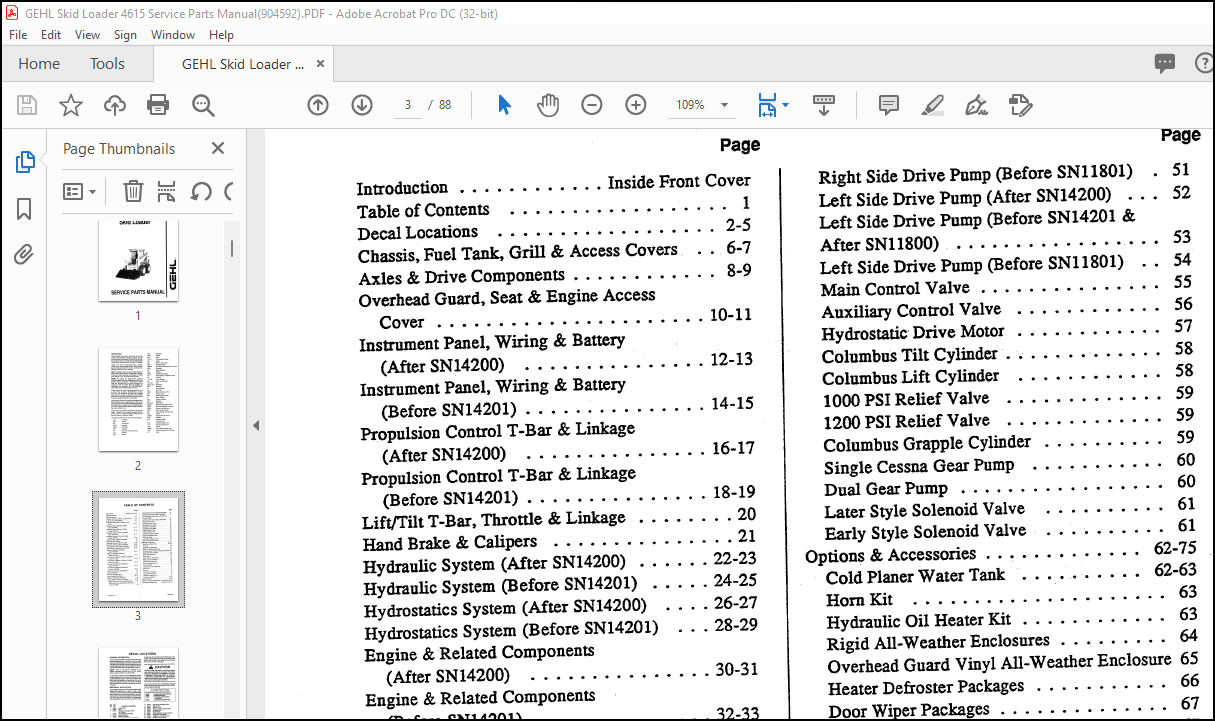Click the 'Door Wiper Packages' entry
Viewport: 1215px width, 721px height.
click(909, 711)
